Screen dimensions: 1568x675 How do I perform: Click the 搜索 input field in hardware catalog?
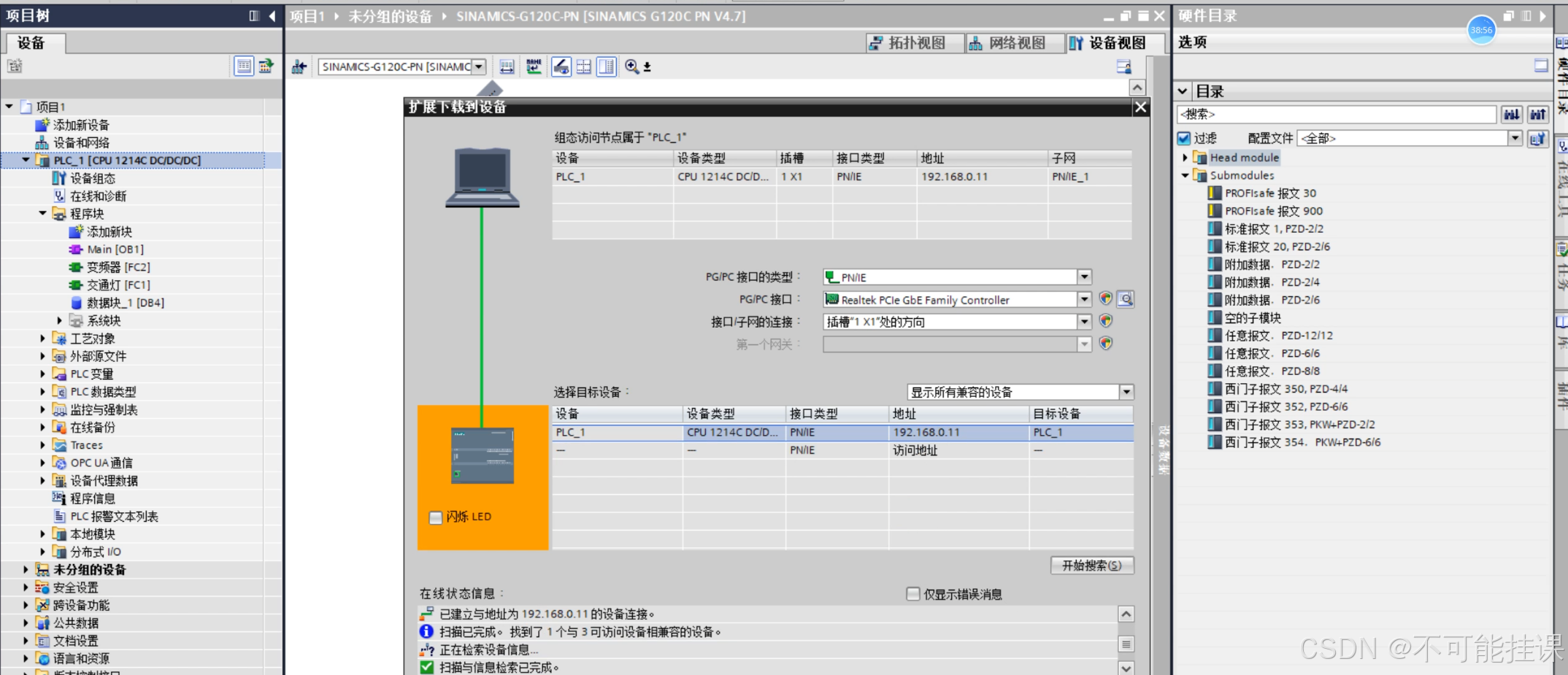(1337, 115)
